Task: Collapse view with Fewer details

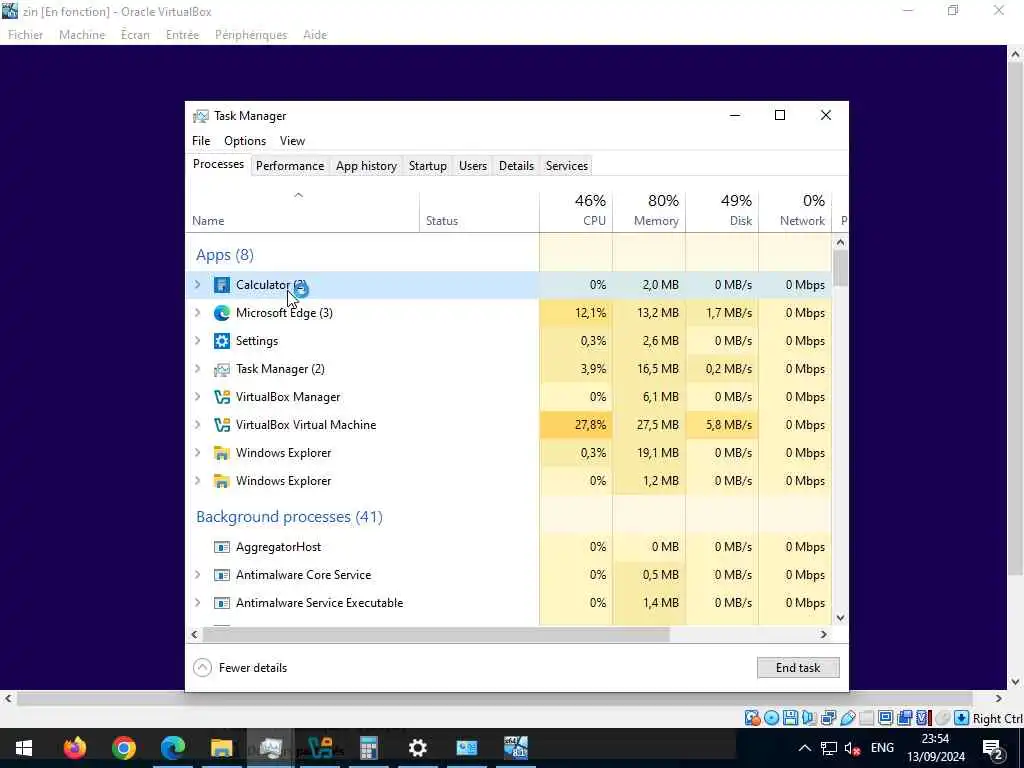Action: [240, 668]
